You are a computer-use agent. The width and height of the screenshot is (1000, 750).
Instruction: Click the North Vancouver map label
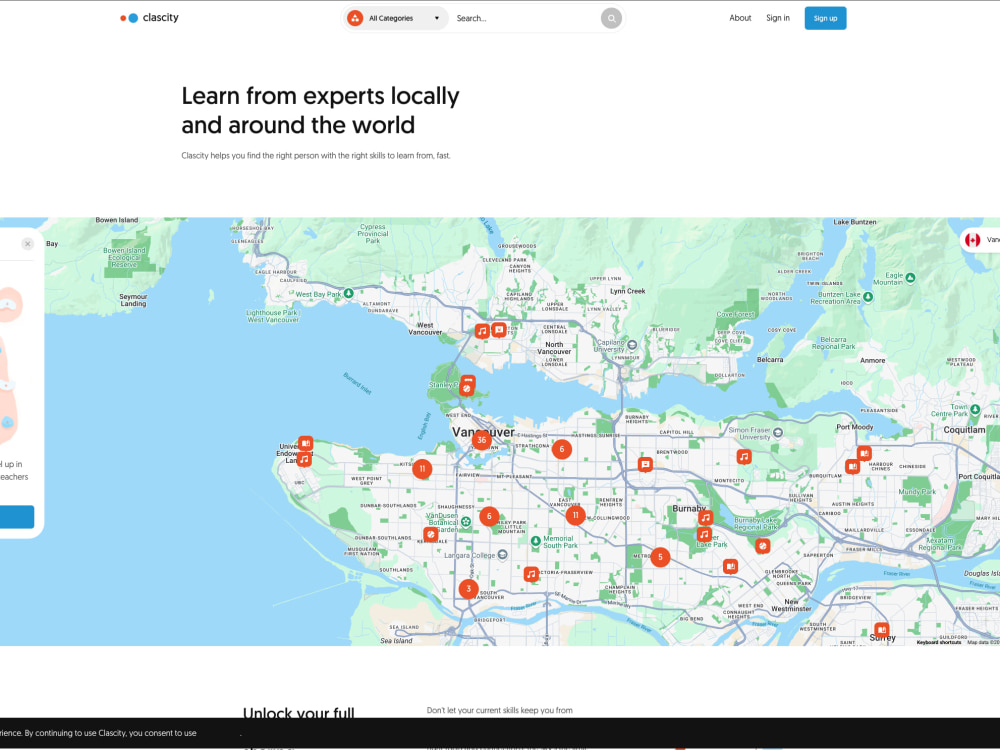point(554,348)
